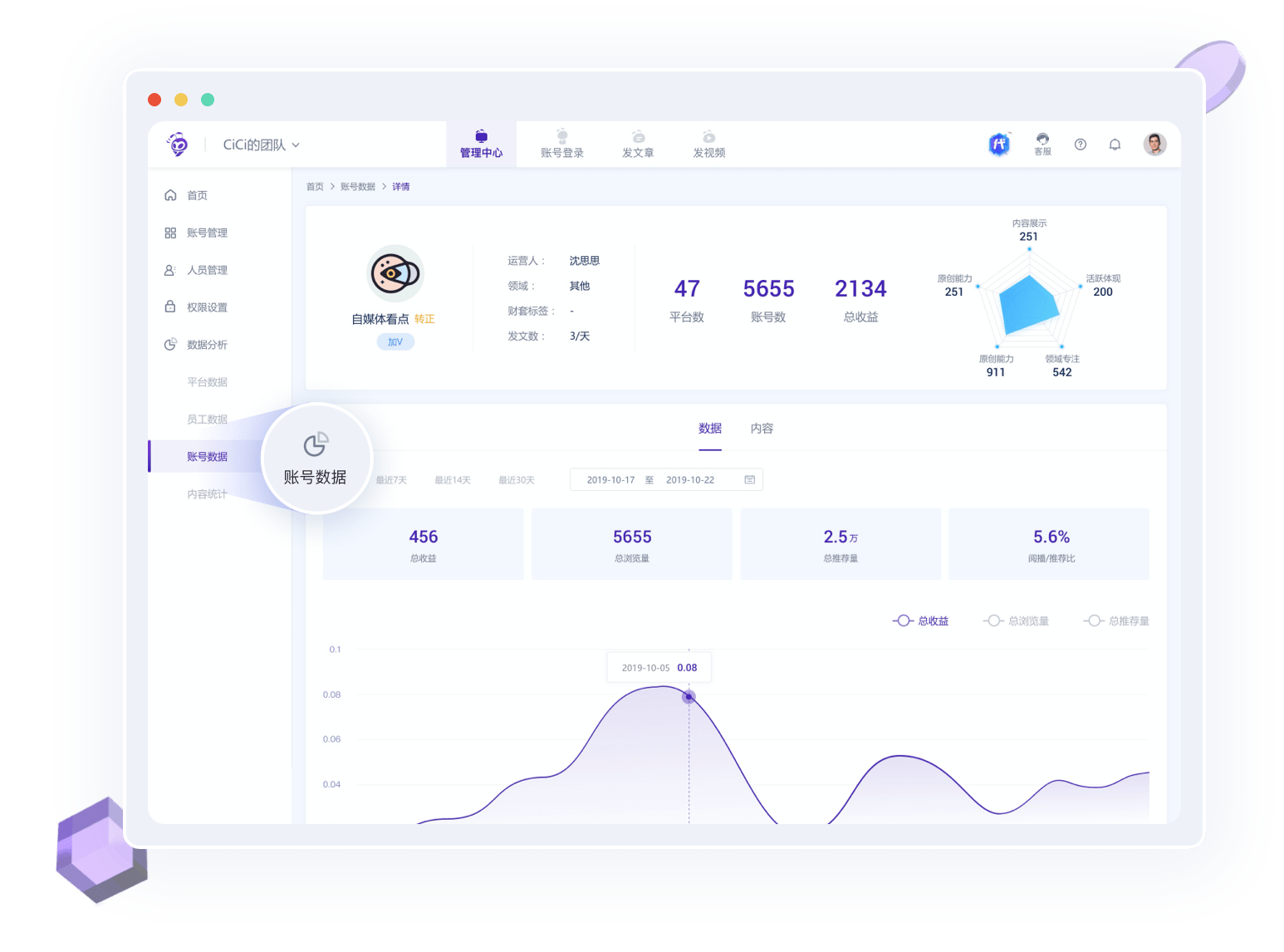The image size is (1284, 952).
Task: Click the end date 2019-10-22 field
Action: [x=690, y=480]
